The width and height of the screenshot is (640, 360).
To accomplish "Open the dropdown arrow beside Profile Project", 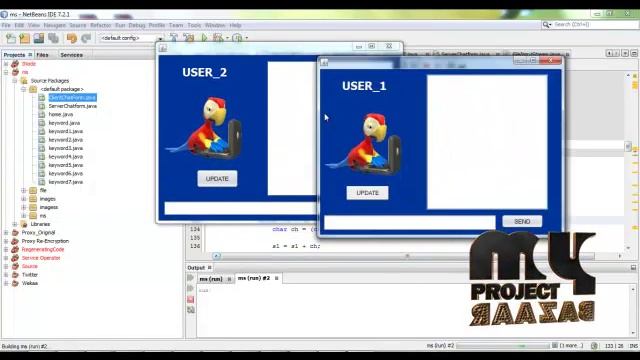I will 247,38.
